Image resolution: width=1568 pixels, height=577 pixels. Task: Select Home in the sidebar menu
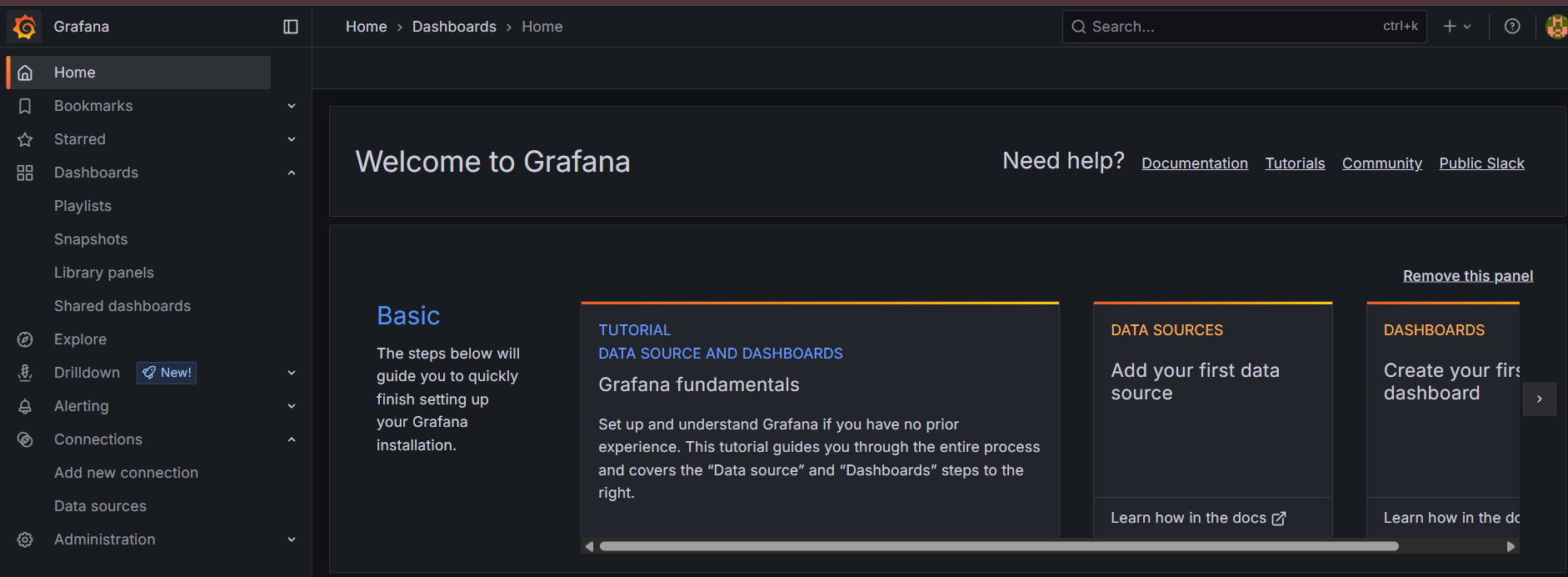(x=139, y=73)
